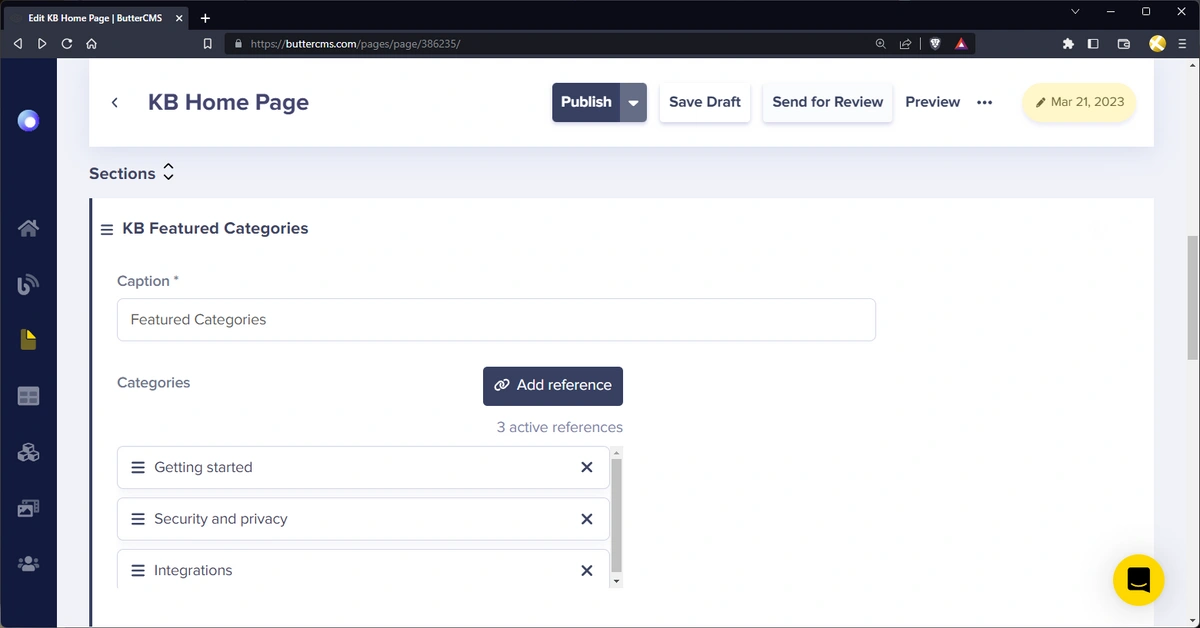This screenshot has width=1200, height=628.
Task: Open the Pages sidebar icon
Action: (x=28, y=340)
